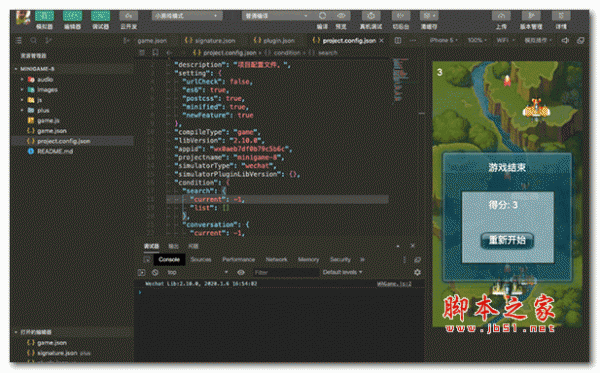Screen dimensions: 600x373
Task: Switch to the Problems tab (问题)
Action: tap(194, 246)
